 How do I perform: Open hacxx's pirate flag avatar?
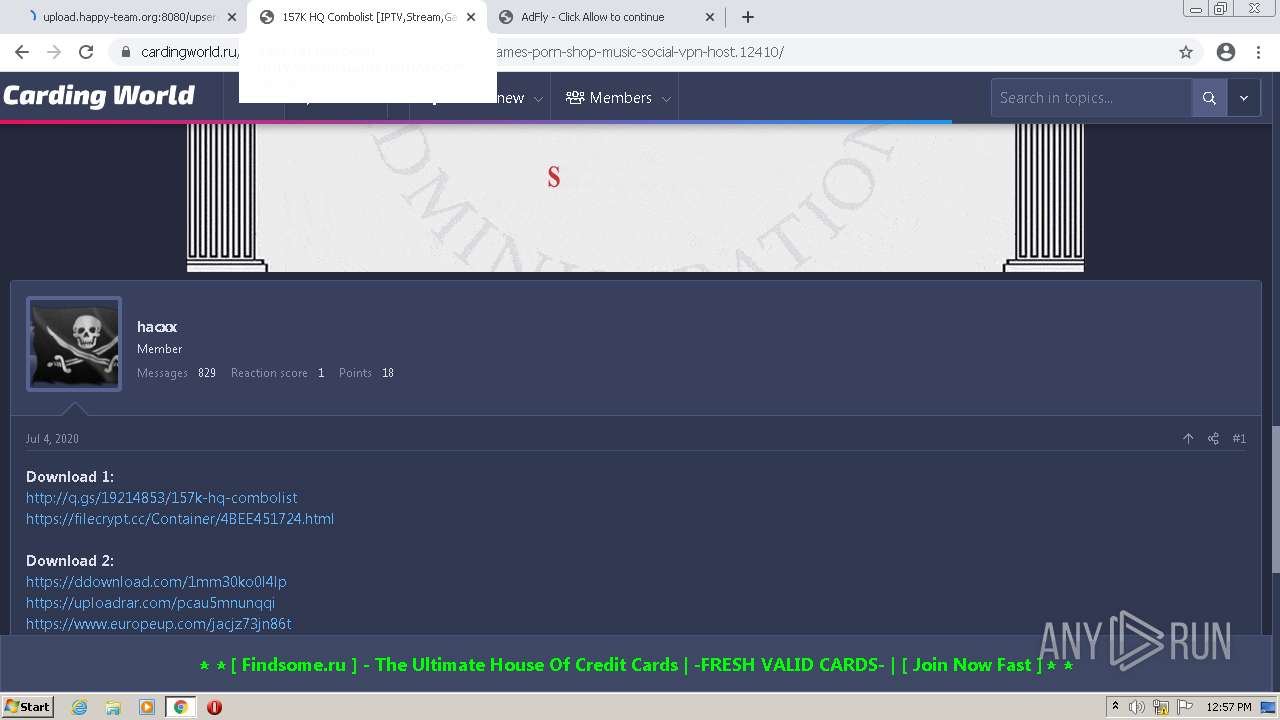pyautogui.click(x=74, y=344)
